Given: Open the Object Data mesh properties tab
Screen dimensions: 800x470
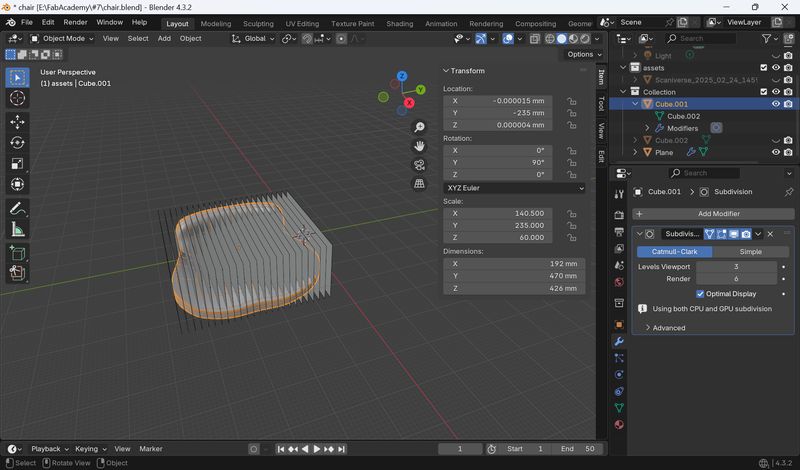Looking at the screenshot, I should point(619,408).
